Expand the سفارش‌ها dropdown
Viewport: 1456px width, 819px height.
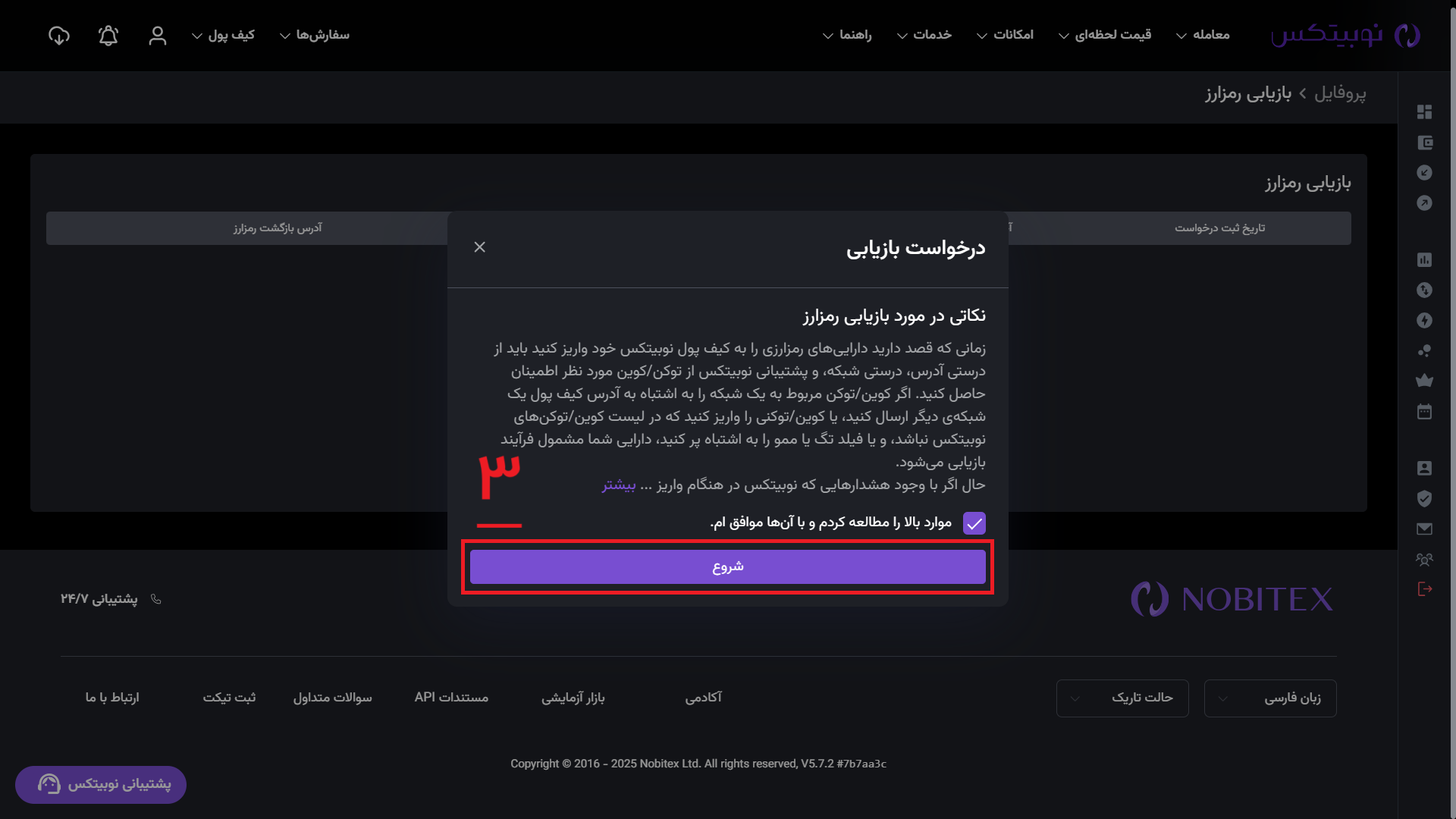click(315, 35)
